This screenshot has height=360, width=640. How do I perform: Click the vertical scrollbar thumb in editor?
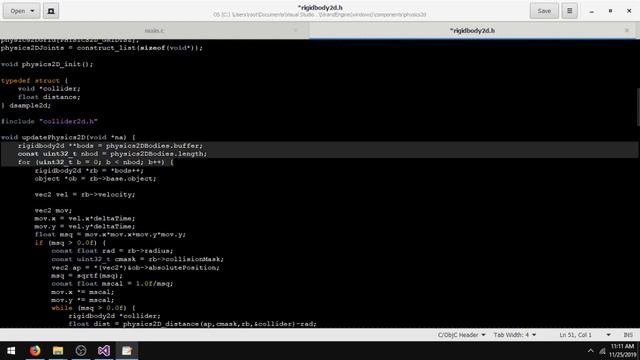click(x=638, y=107)
